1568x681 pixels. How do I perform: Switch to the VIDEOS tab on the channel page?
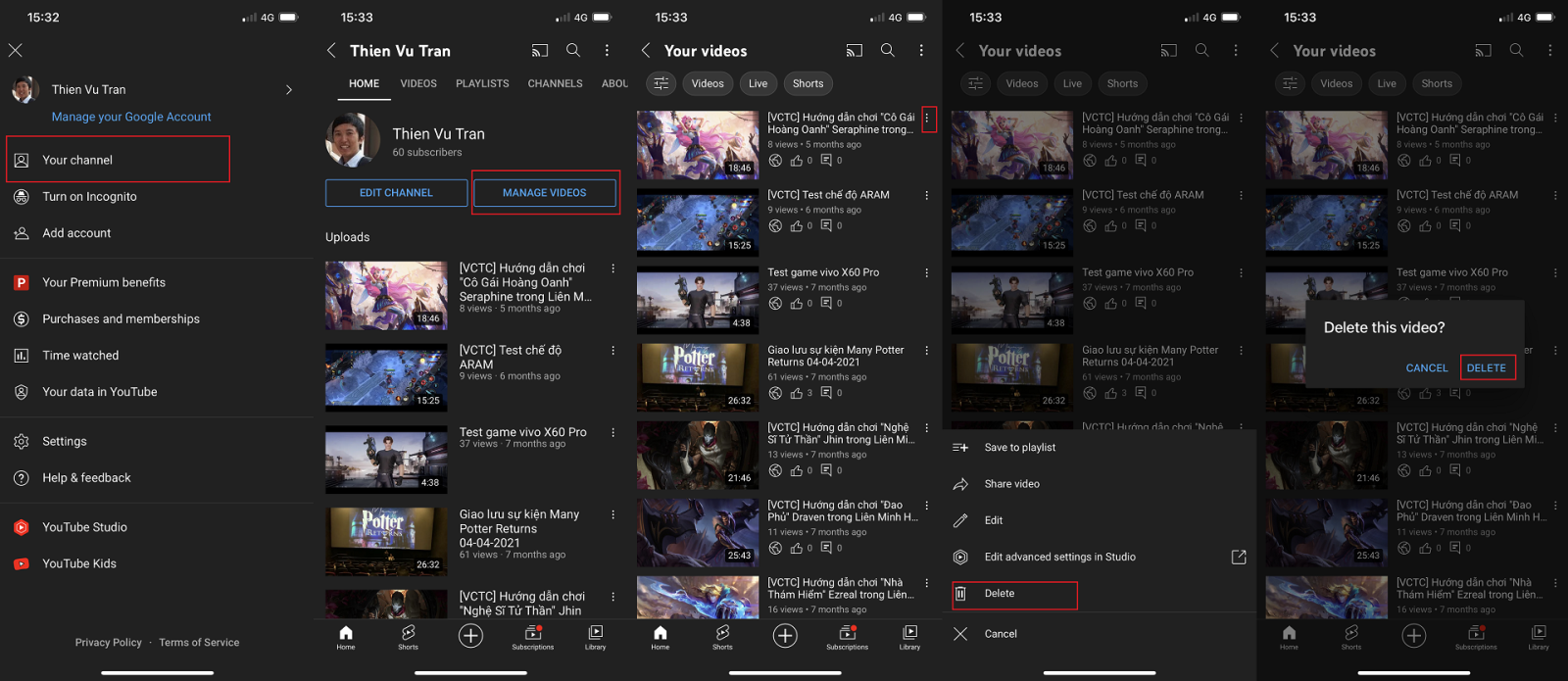pos(418,84)
